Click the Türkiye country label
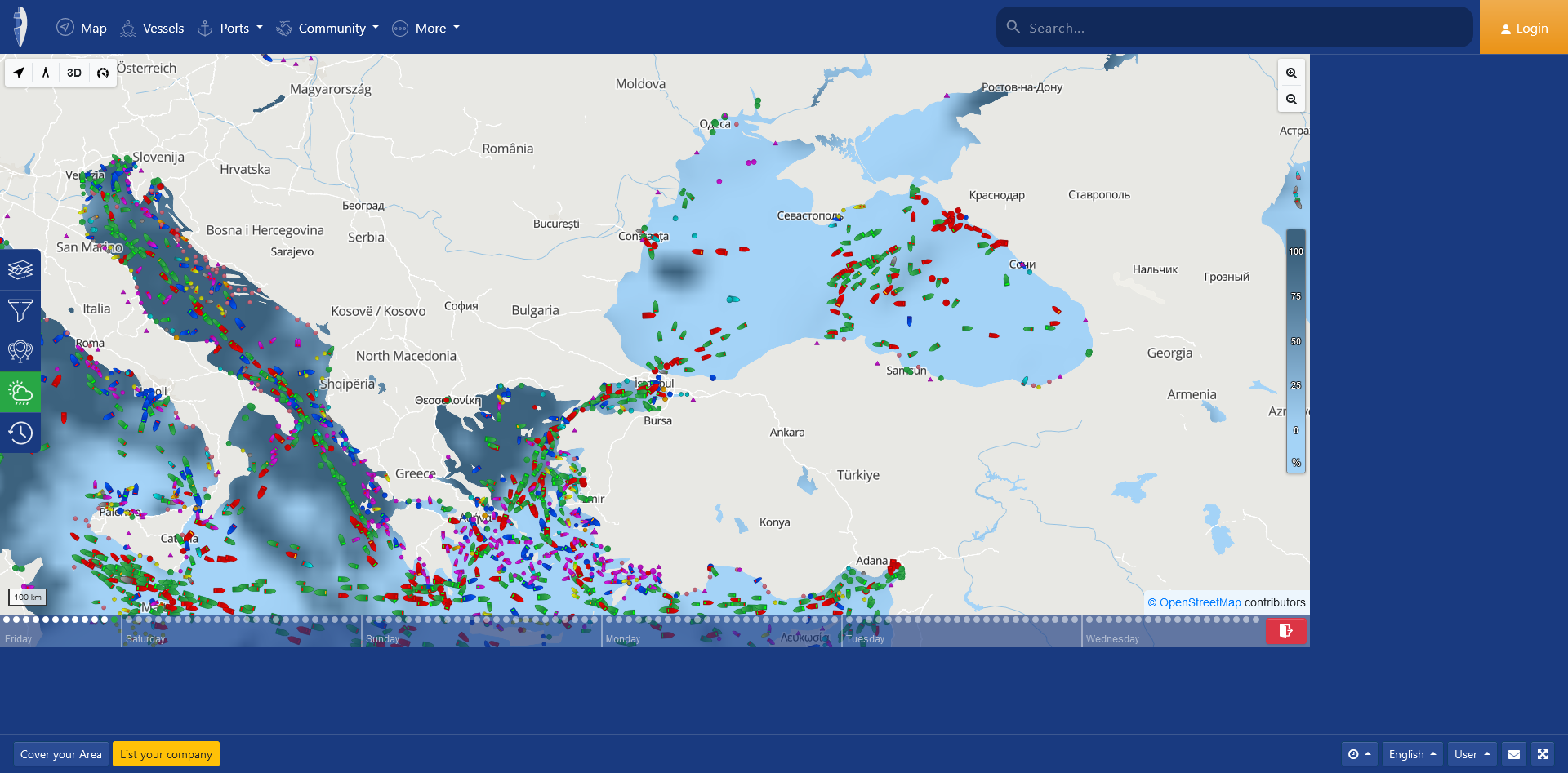1568x773 pixels. [858, 475]
